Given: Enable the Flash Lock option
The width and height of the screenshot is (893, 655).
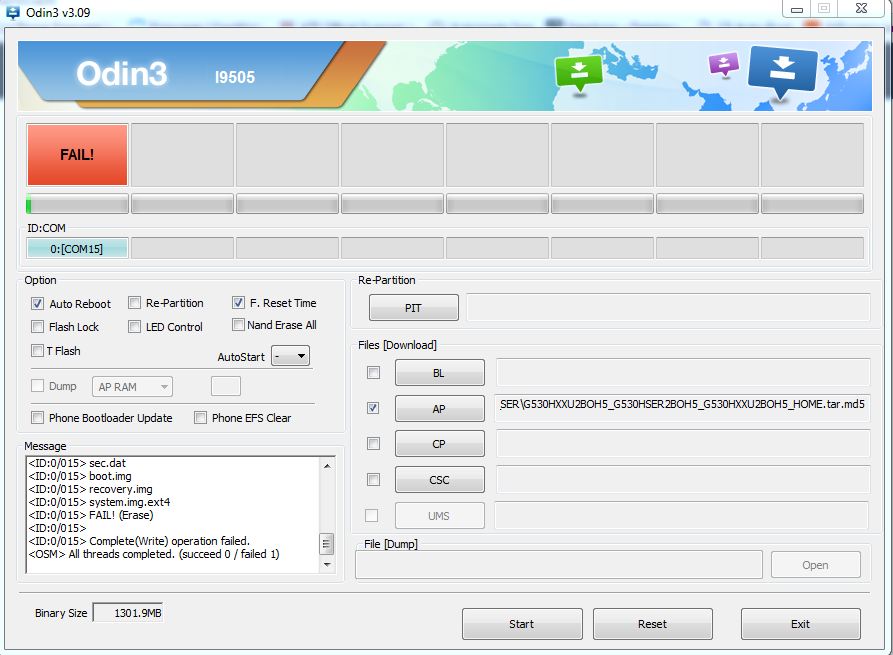Looking at the screenshot, I should point(38,326).
